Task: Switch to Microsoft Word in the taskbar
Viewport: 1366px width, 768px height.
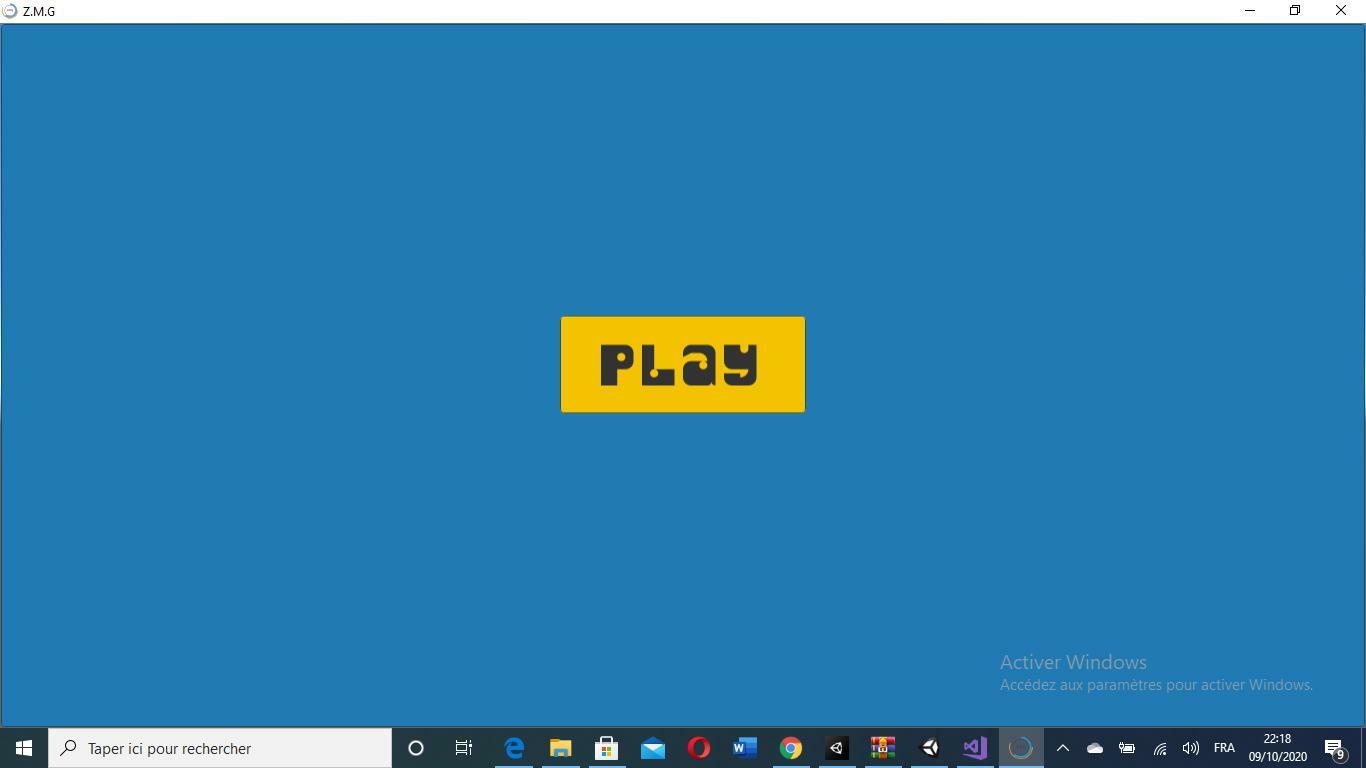Action: point(744,748)
